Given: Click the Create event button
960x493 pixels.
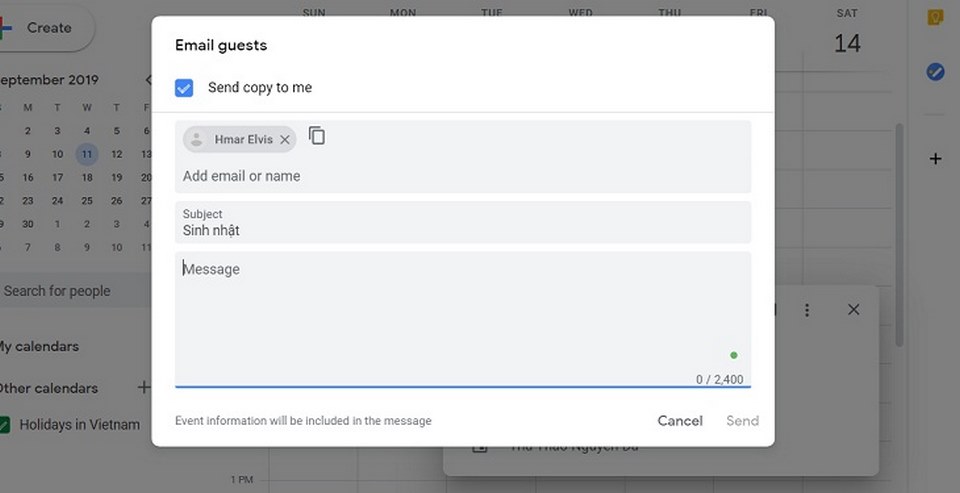Looking at the screenshot, I should click(45, 28).
